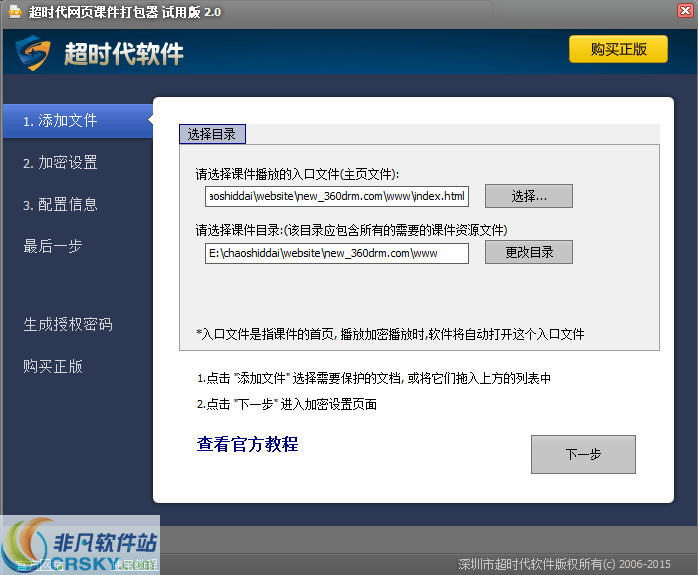
Task: Open step 3. 配置信息
Action: click(60, 204)
